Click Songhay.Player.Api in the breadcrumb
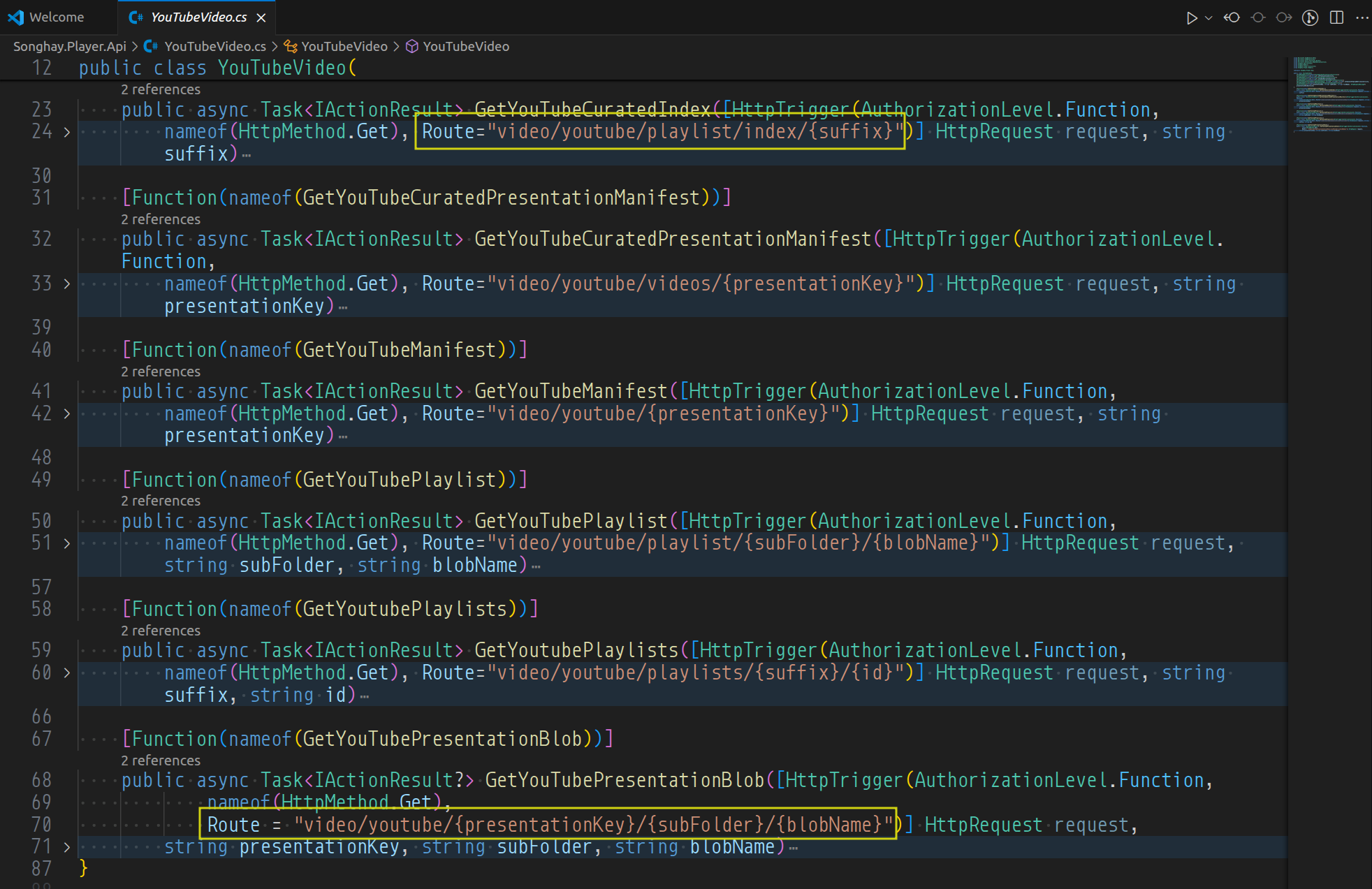The image size is (1372, 889). click(70, 46)
